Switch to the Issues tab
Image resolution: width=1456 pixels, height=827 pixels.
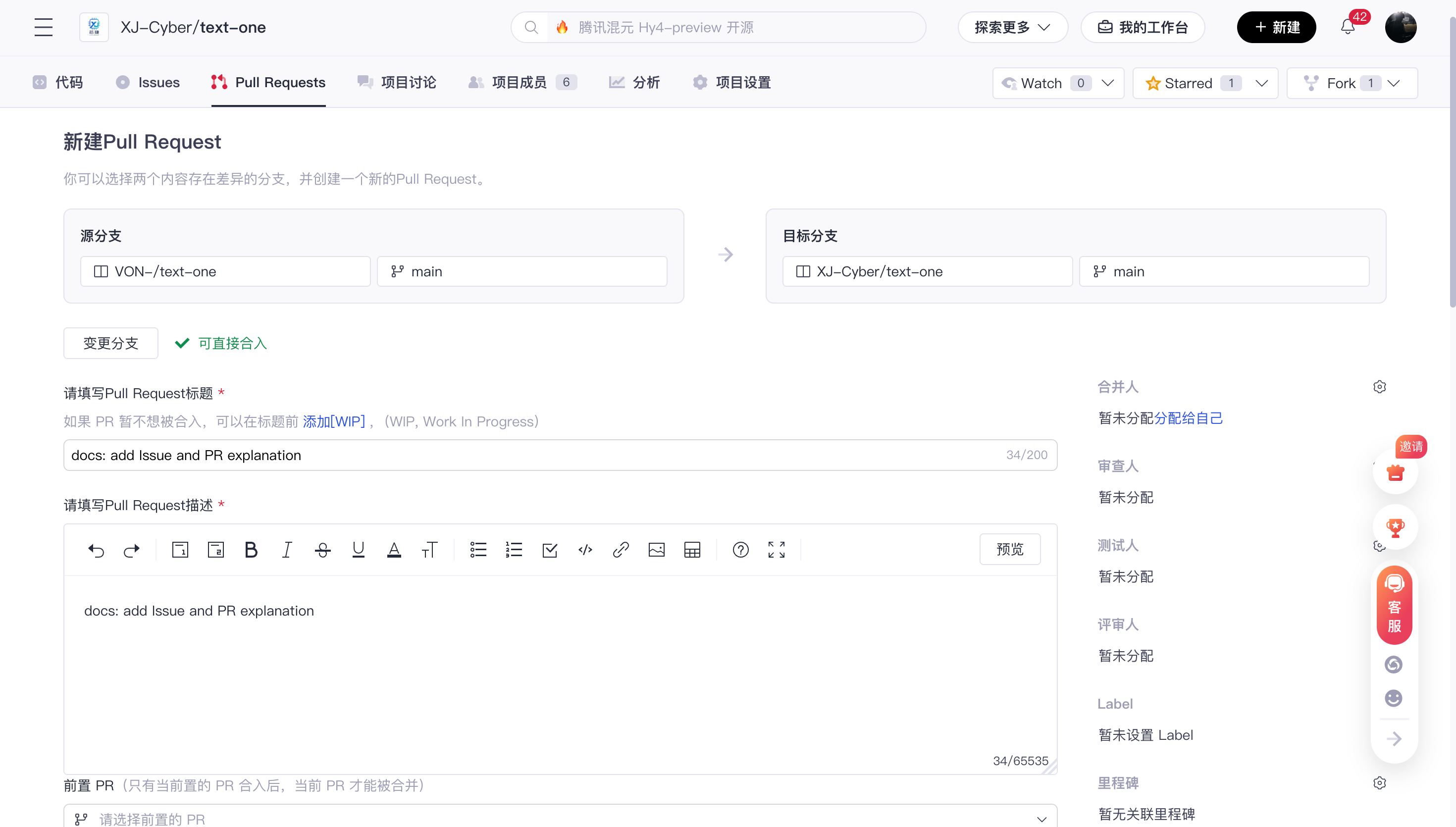pos(148,82)
